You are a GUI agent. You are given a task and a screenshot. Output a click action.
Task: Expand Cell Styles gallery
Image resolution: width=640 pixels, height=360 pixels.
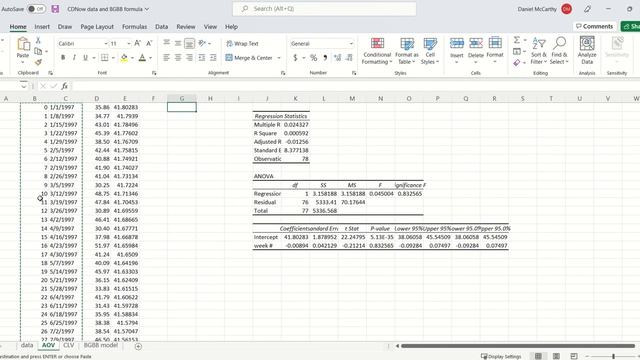pos(430,51)
